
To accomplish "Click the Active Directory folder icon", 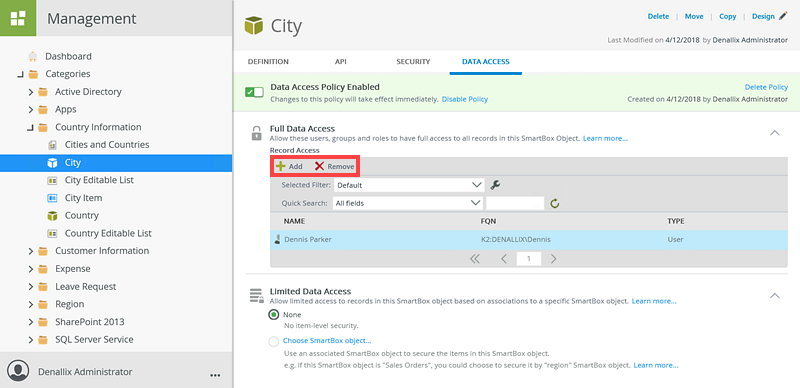I will 43,92.
